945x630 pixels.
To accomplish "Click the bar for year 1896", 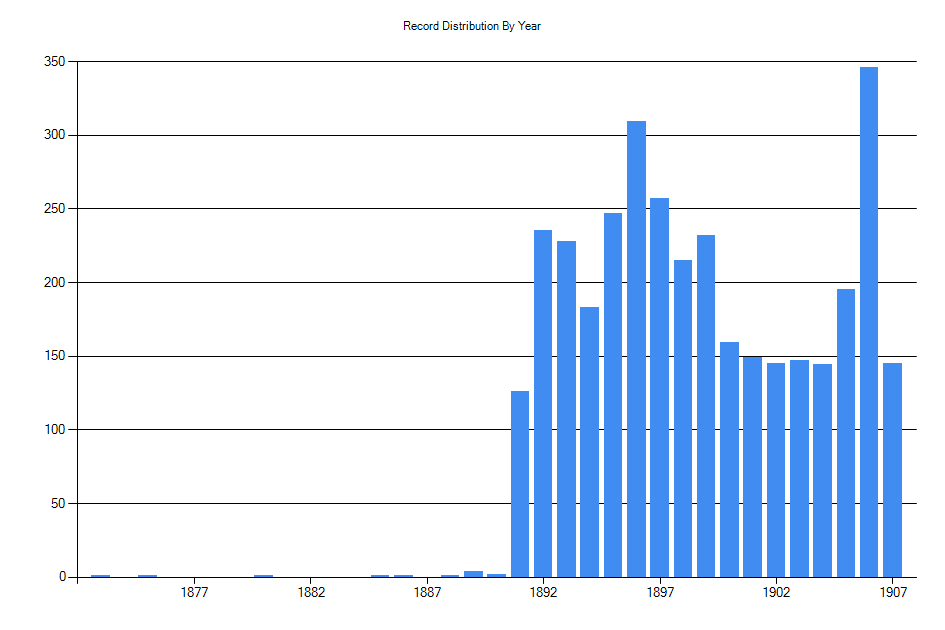I will pyautogui.click(x=636, y=349).
